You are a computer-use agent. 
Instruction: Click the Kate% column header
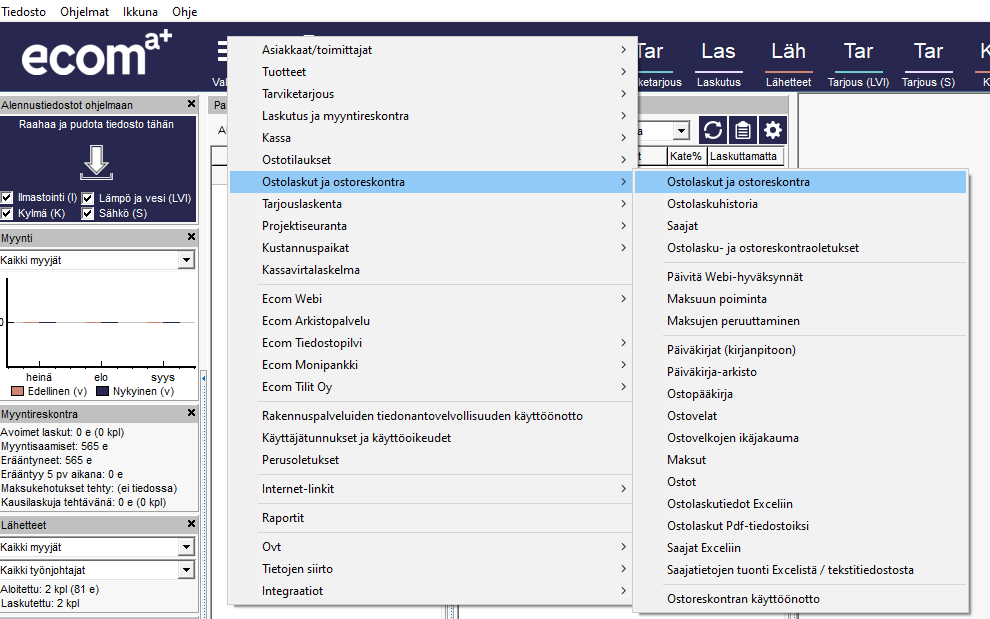(685, 156)
